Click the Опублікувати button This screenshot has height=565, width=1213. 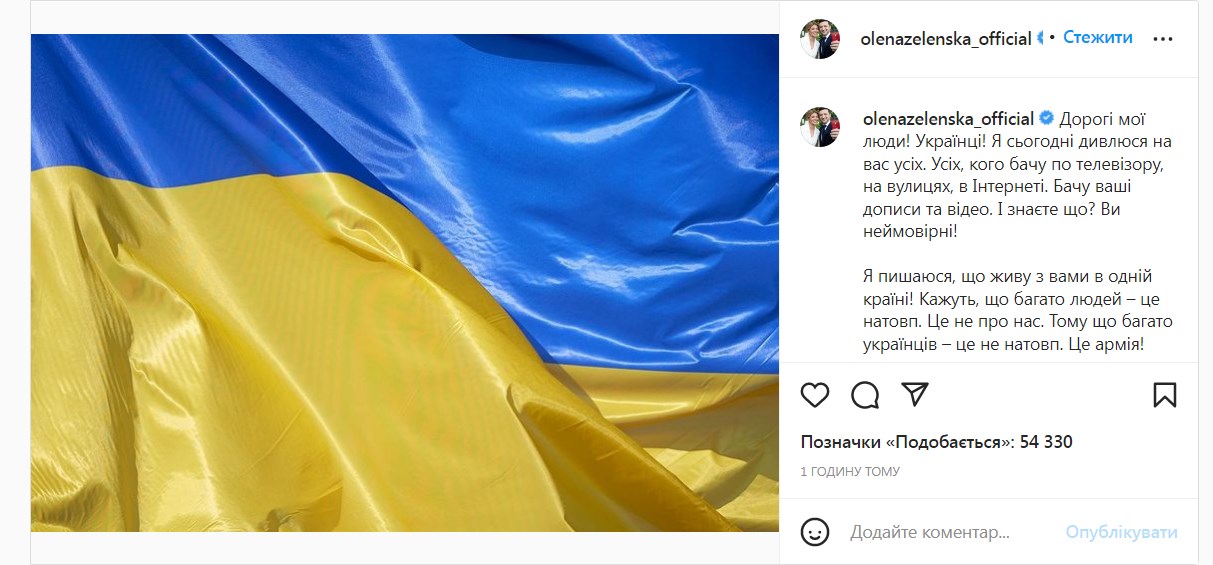1121,533
